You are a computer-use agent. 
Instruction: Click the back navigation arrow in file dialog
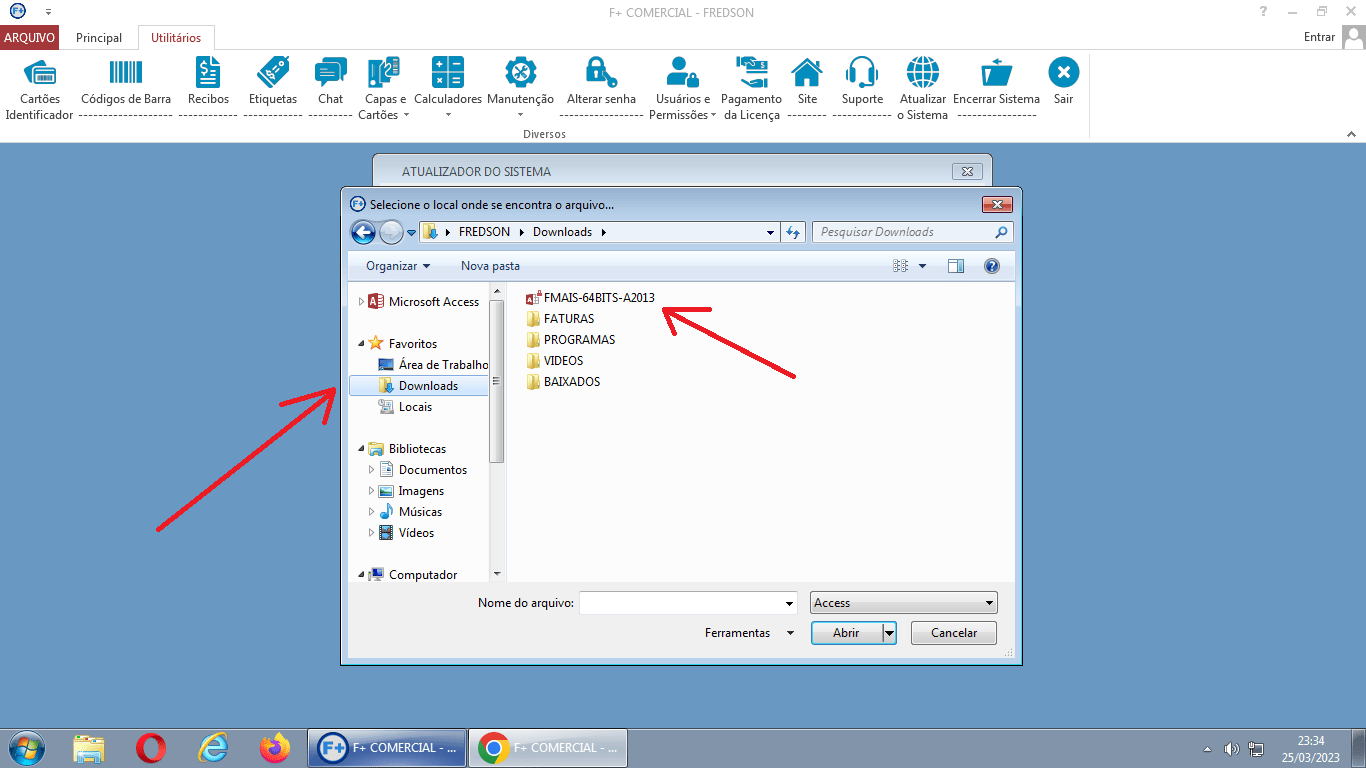(362, 232)
